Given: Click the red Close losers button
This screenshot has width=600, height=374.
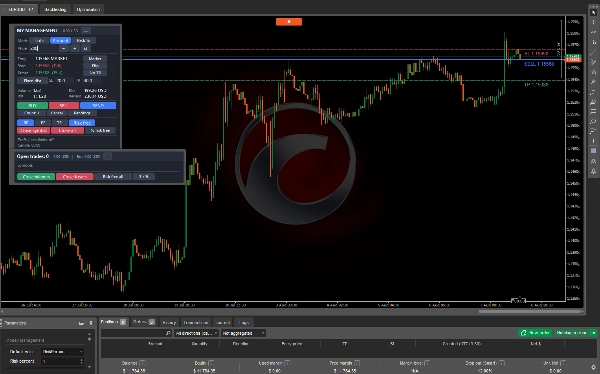Looking at the screenshot, I should pos(75,176).
